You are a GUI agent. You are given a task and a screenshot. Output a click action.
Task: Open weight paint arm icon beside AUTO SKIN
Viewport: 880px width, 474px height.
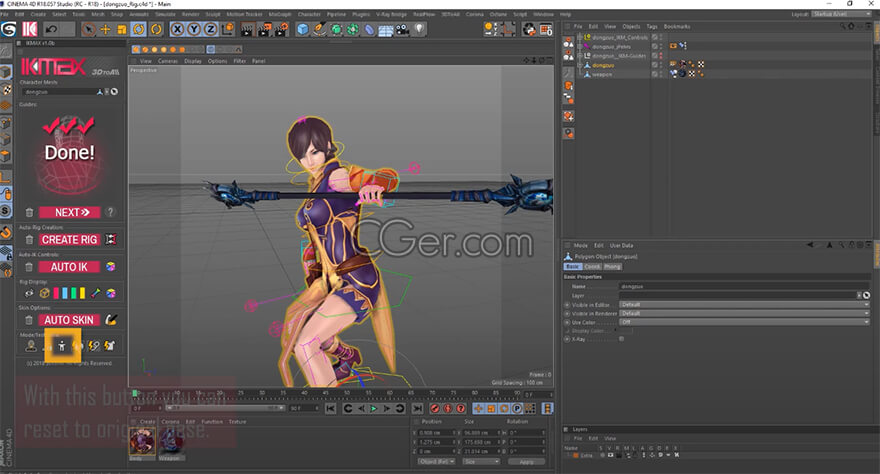pos(111,320)
